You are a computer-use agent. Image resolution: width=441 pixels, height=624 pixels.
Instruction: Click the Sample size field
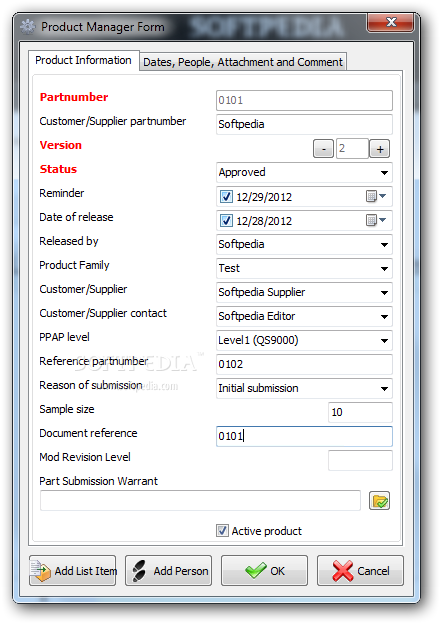360,412
